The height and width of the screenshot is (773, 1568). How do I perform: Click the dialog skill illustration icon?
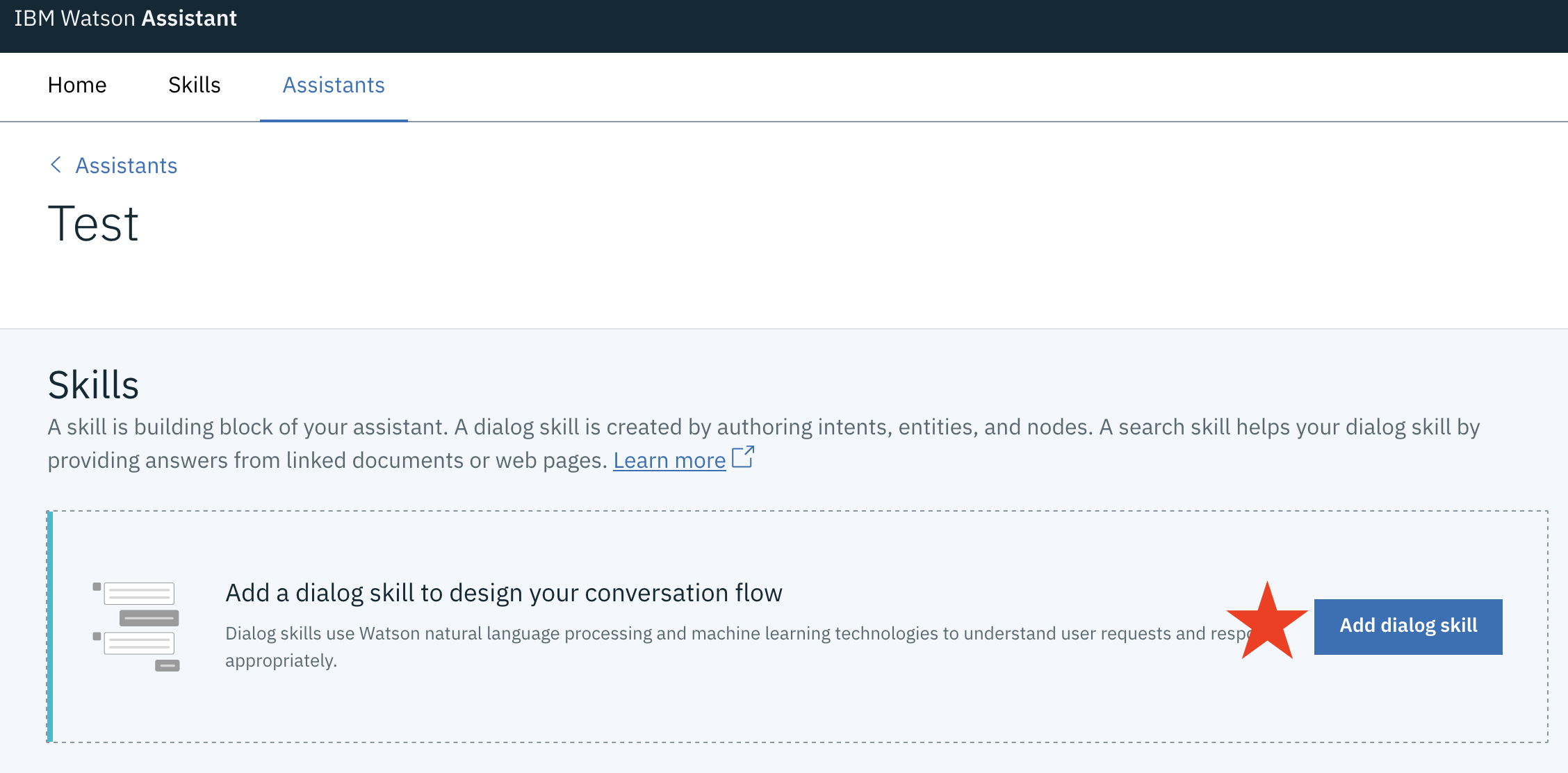point(136,626)
